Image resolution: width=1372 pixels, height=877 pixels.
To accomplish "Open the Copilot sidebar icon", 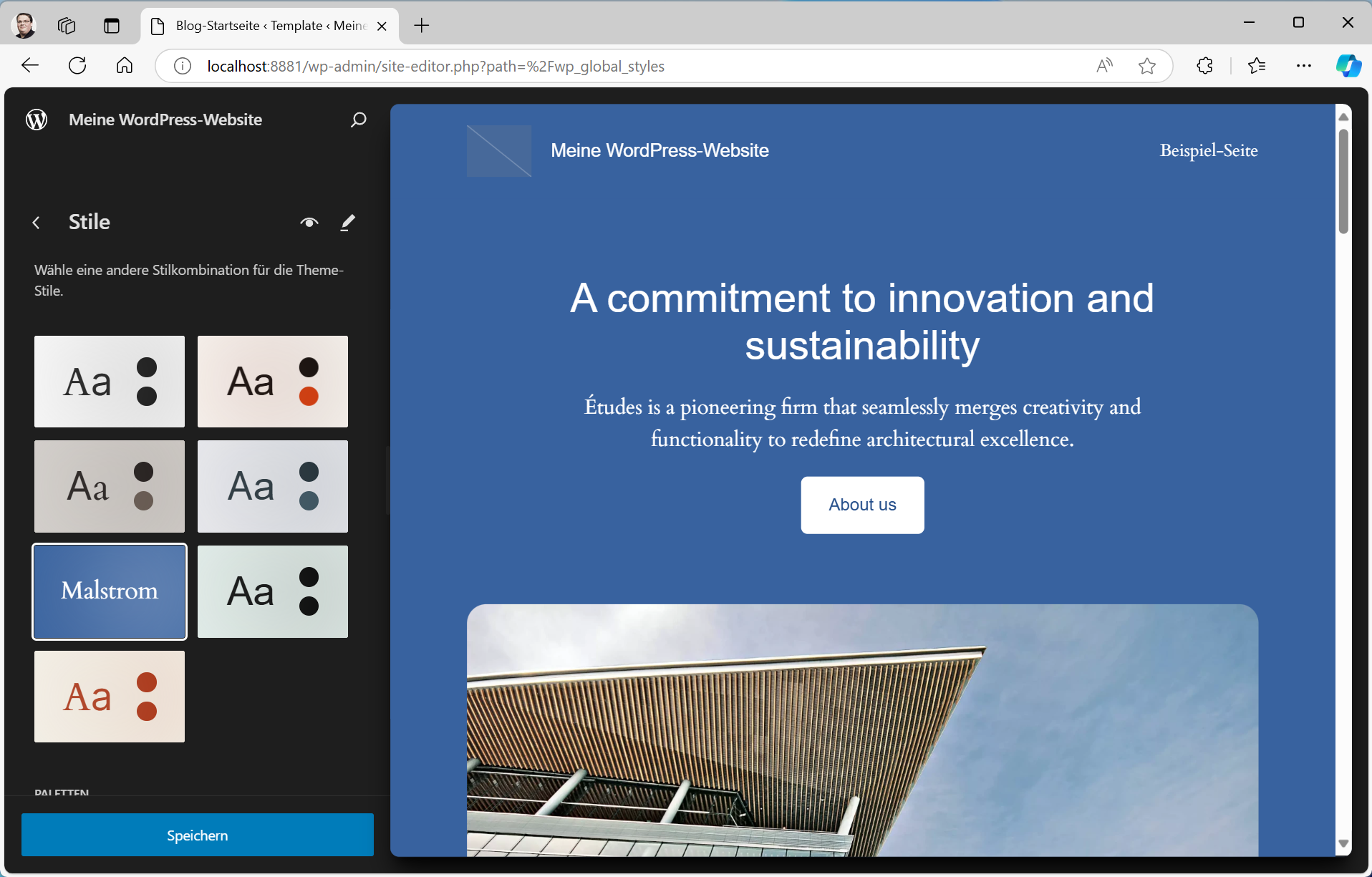I will point(1348,66).
